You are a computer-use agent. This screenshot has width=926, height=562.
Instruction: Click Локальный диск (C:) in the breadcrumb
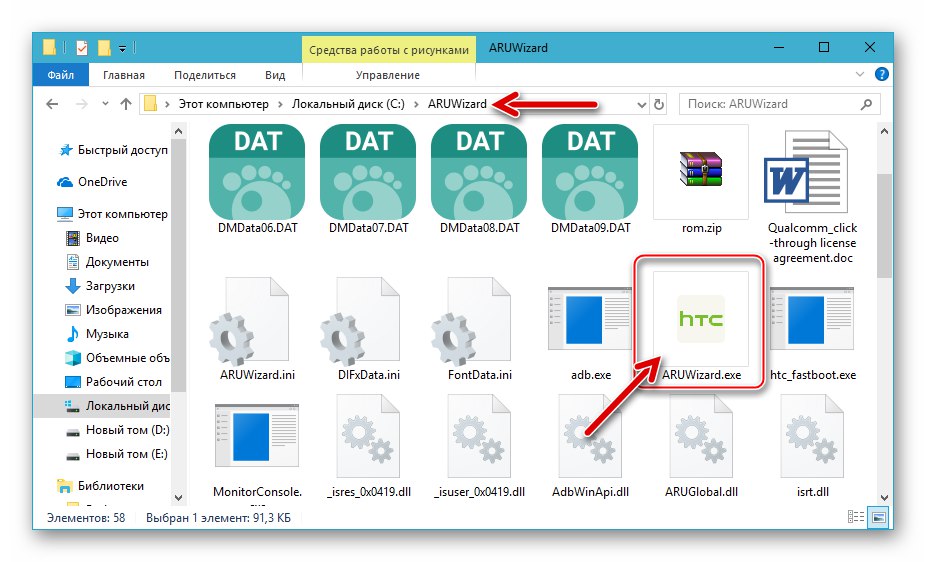(x=348, y=104)
